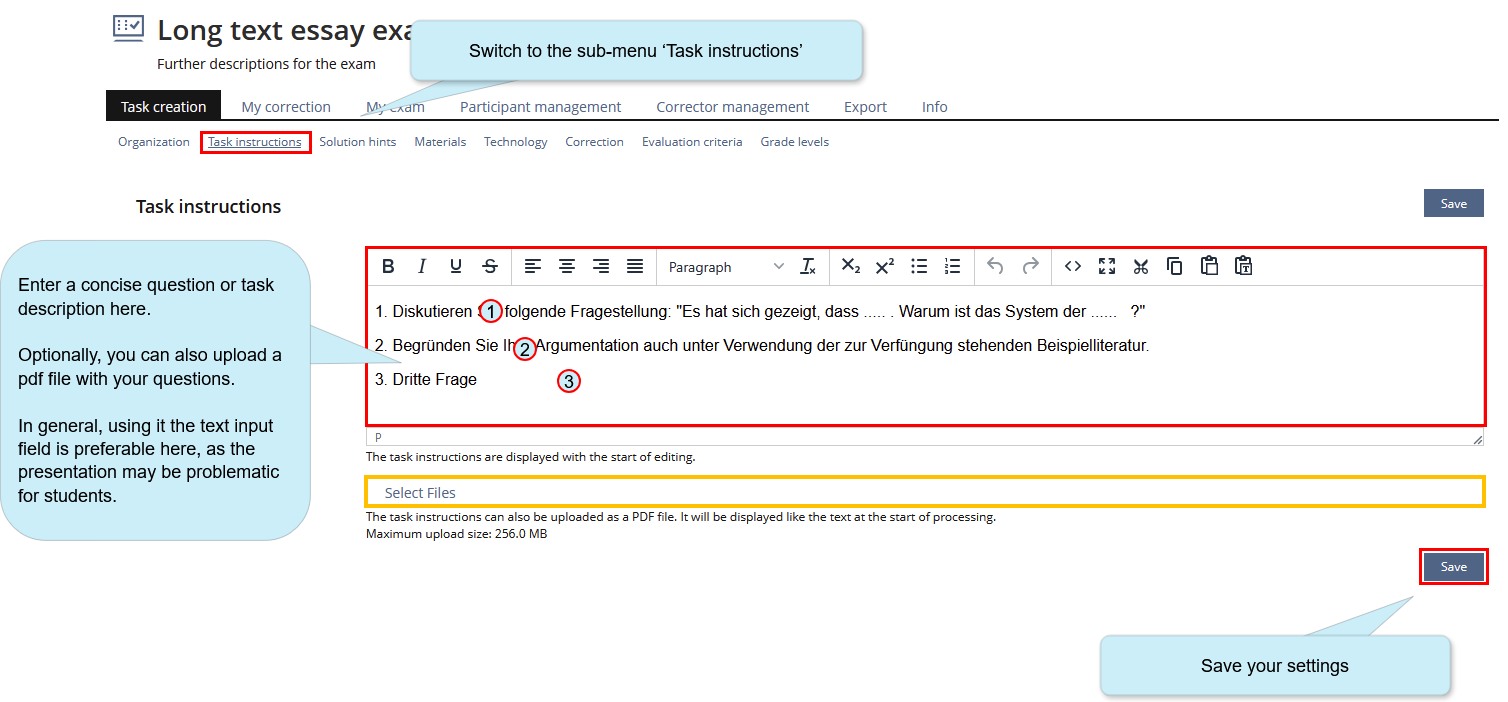Align text to the center
The height and width of the screenshot is (702, 1508).
567,266
